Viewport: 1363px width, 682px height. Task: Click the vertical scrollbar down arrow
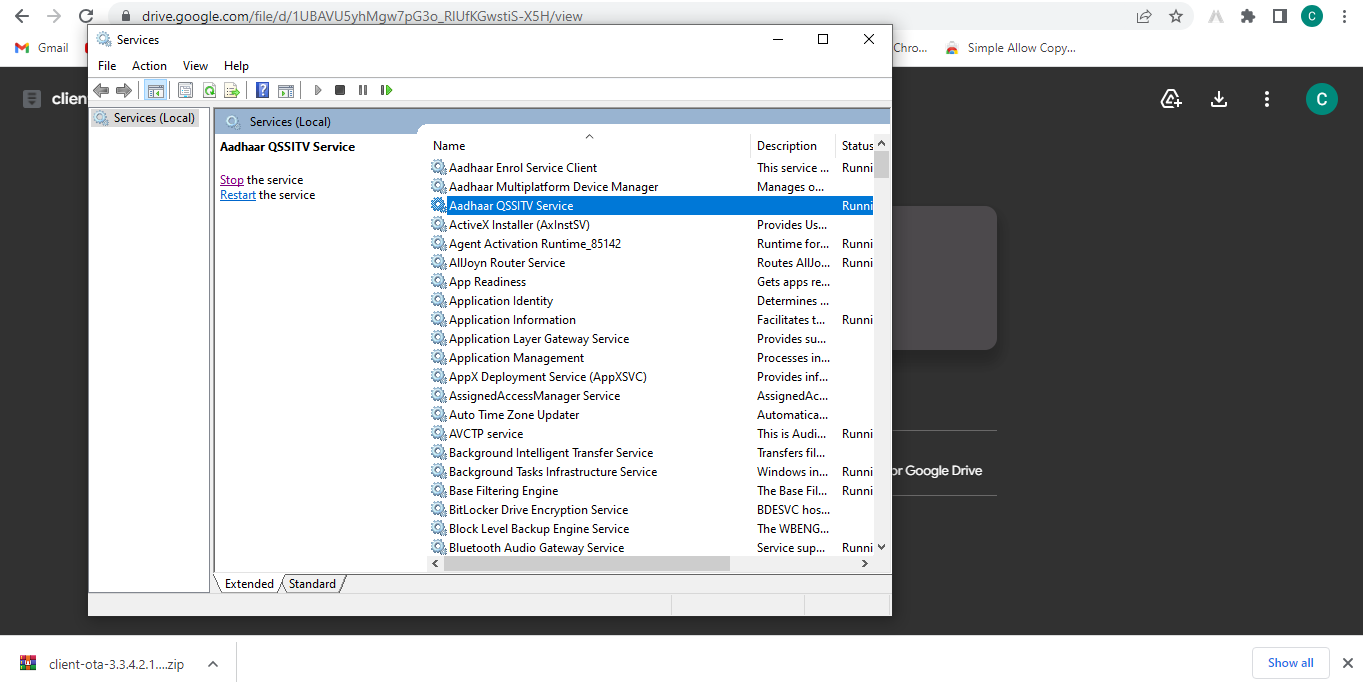[x=881, y=547]
